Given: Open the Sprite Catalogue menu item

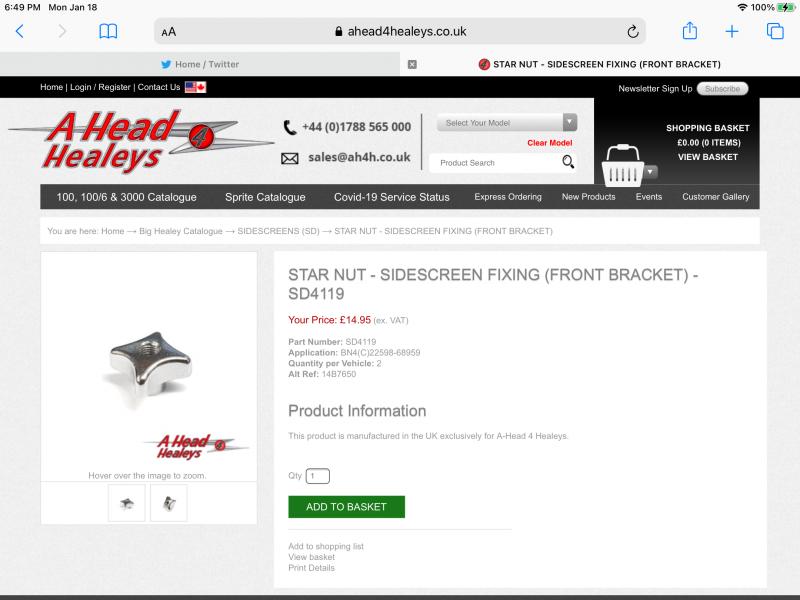Looking at the screenshot, I should [x=265, y=197].
